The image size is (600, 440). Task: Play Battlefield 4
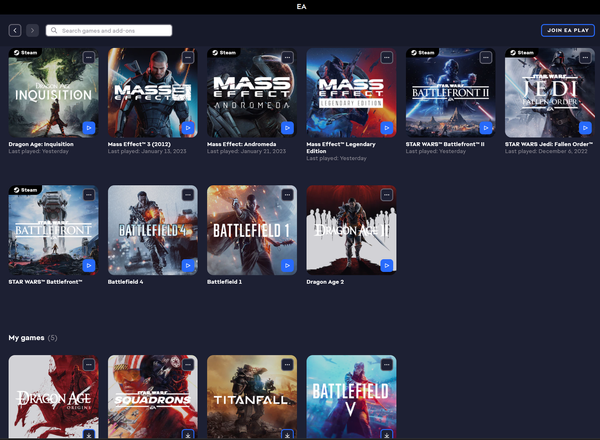click(x=188, y=265)
